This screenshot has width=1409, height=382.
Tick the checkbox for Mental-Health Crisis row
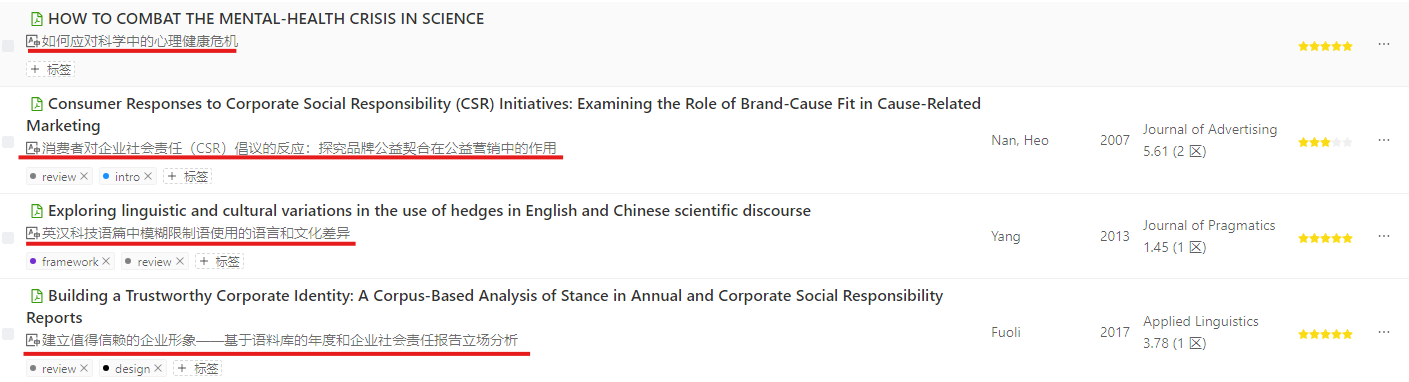point(7,44)
